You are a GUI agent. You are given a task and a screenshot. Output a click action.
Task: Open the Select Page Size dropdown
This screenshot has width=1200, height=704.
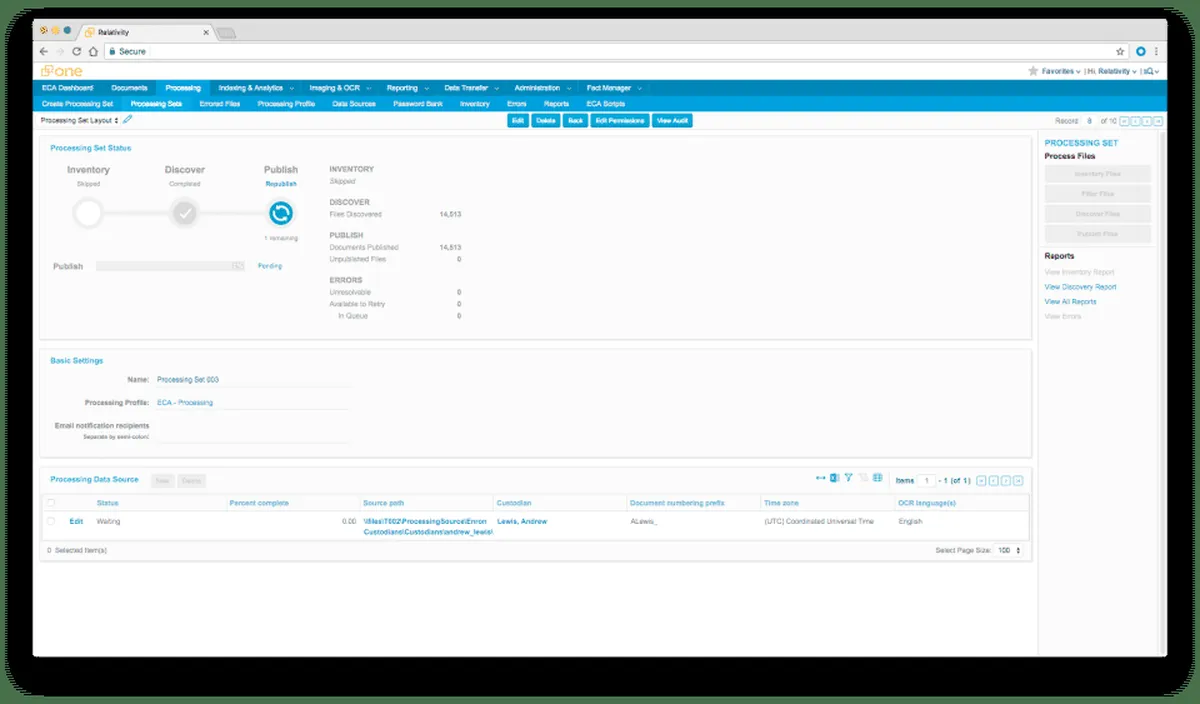pyautogui.click(x=1010, y=550)
